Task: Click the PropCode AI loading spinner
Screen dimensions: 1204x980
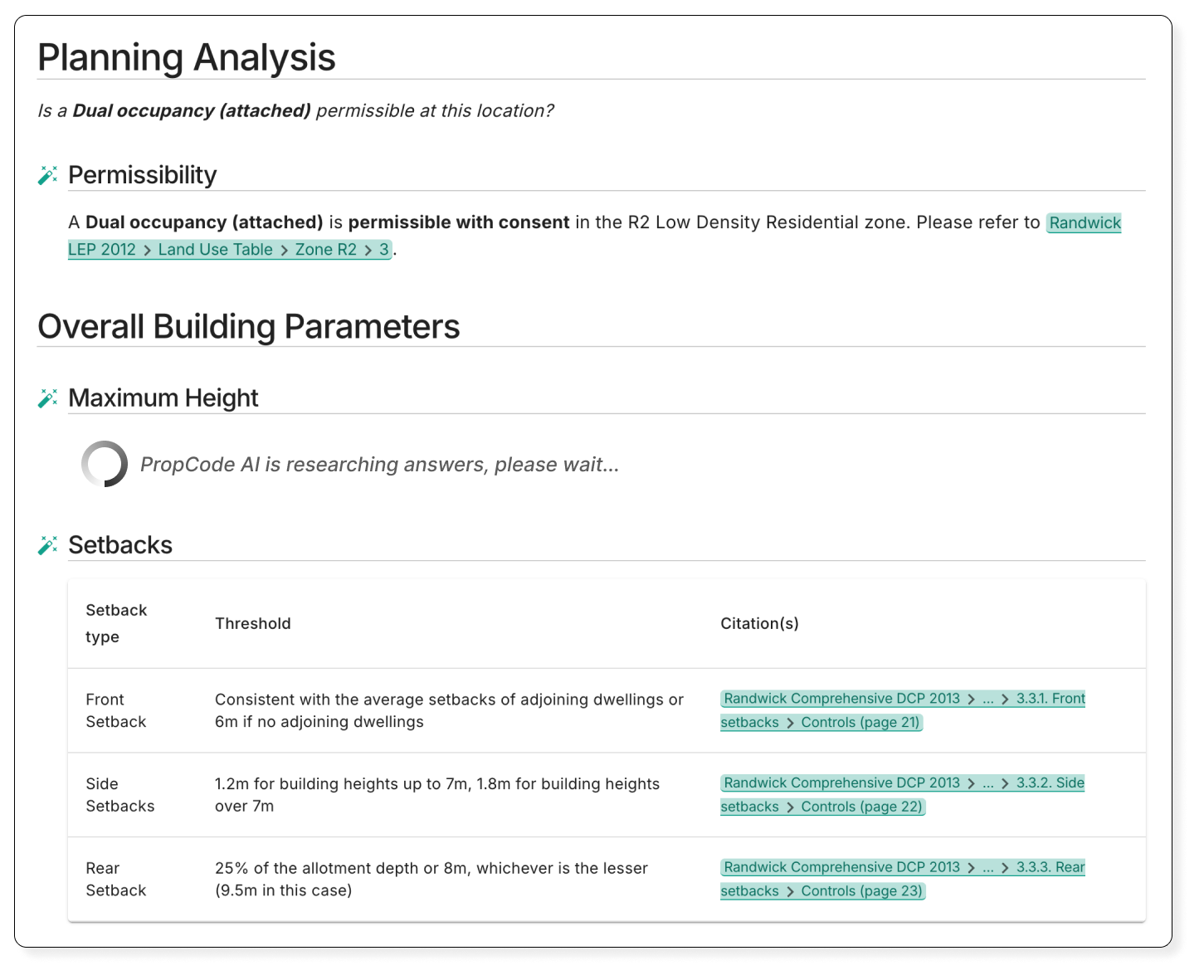Action: tap(105, 464)
